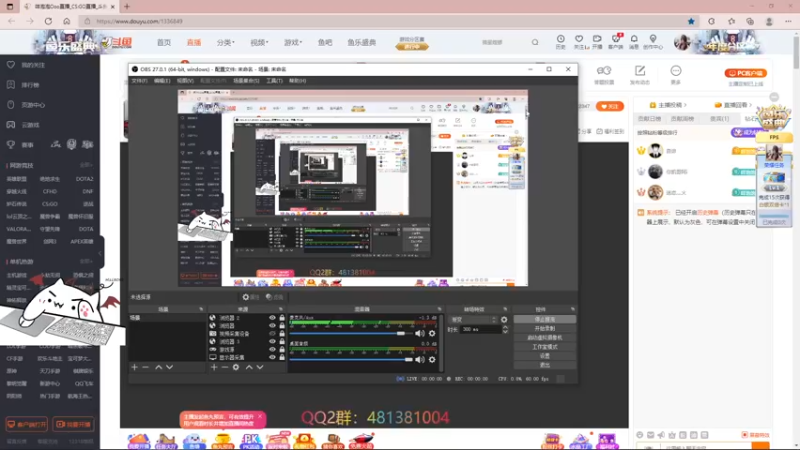The image size is (800, 450).
Task: Open 历史 clock icon in Douyu header
Action: 560,42
